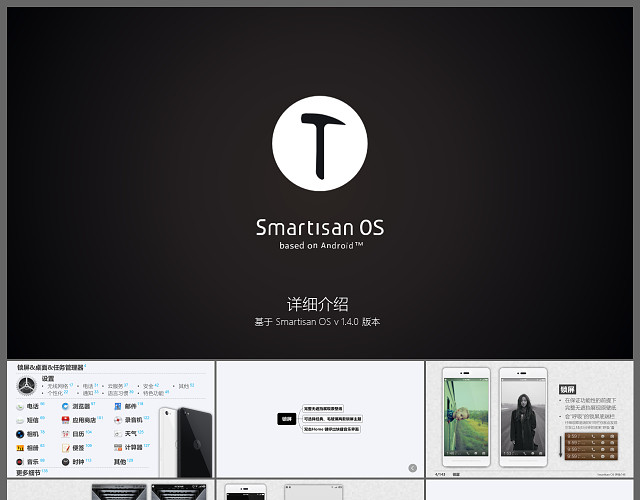Image resolution: width=640 pixels, height=500 pixels.
Task: Click the 短信 label in app list
Action: click(x=33, y=420)
